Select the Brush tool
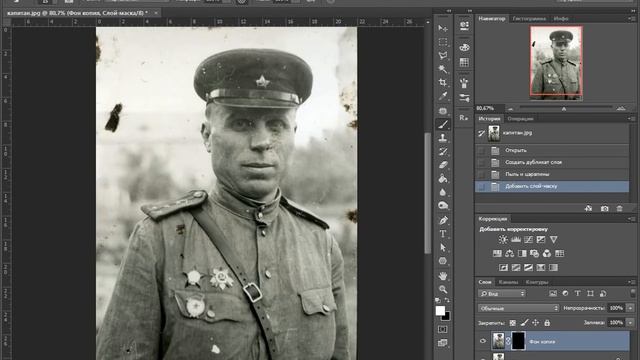640x360 pixels. tap(443, 124)
